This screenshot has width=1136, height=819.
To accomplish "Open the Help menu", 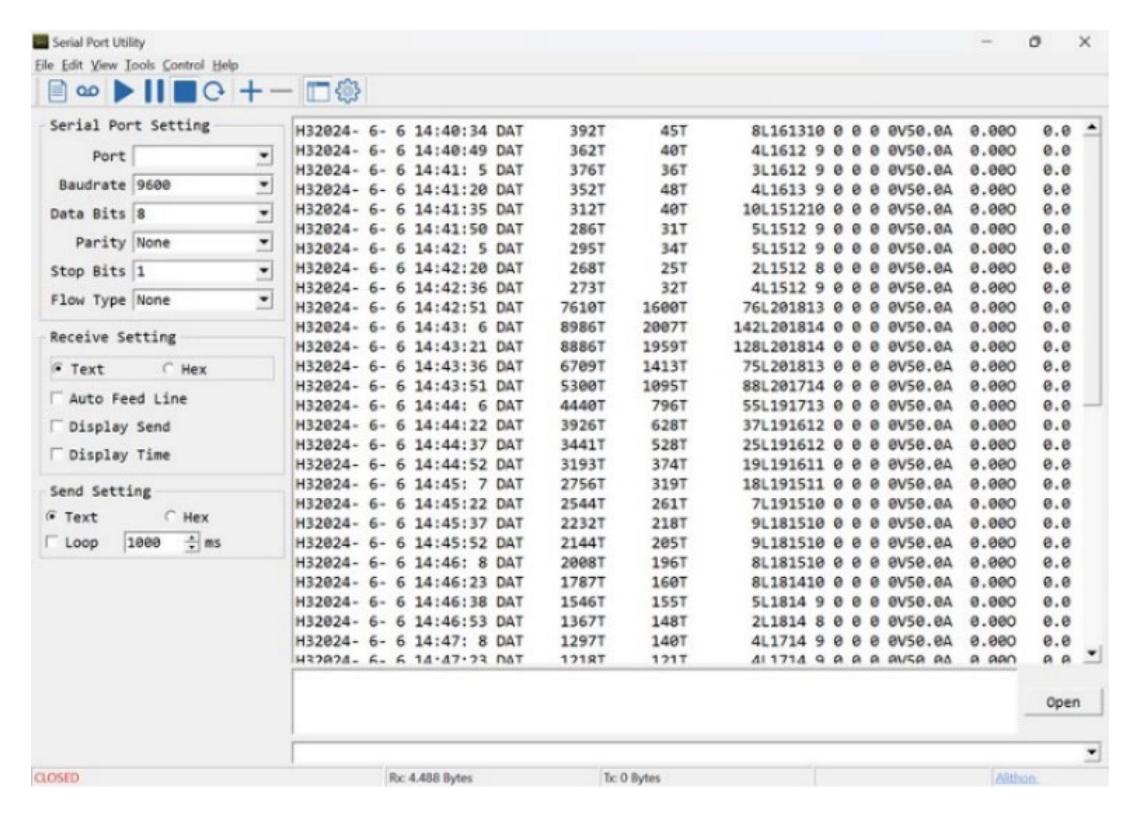I will (x=225, y=65).
